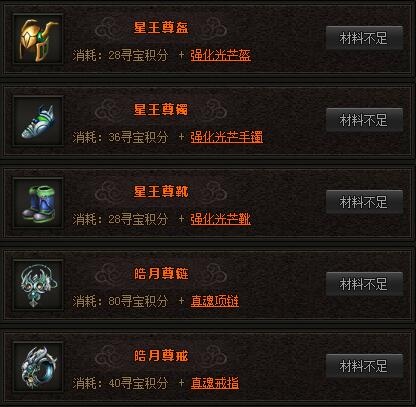
Task: Click 材料不足 button in the 皓月尊戒 row
Action: 364,366
